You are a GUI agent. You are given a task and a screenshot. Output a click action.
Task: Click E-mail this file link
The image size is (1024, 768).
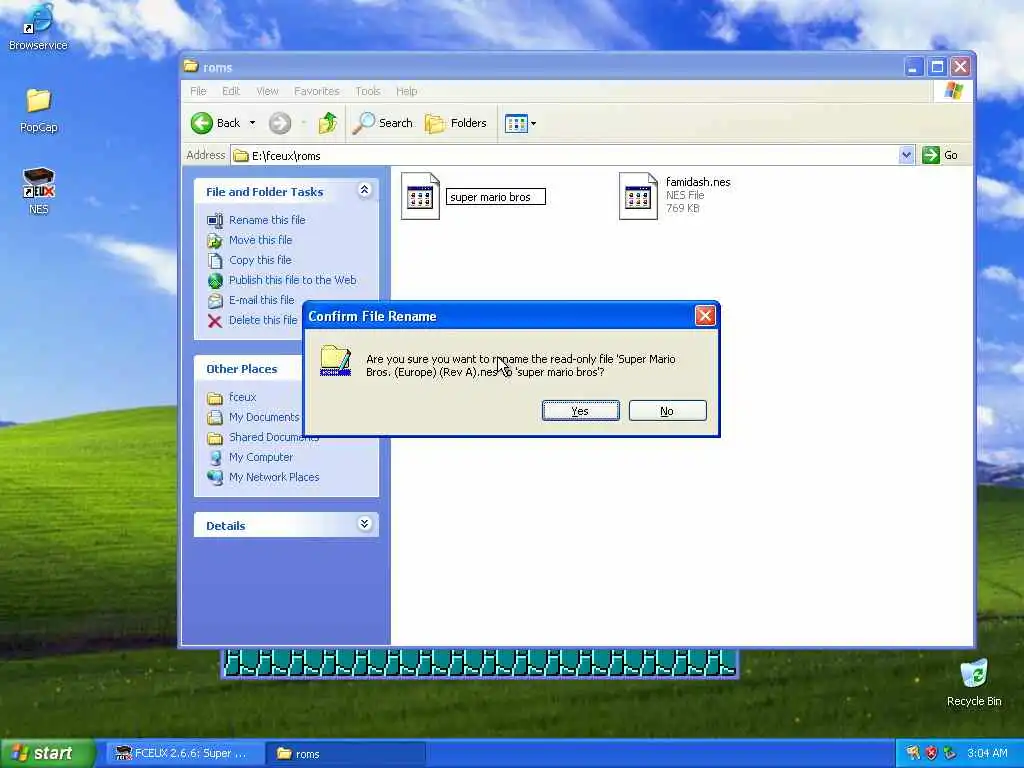(x=261, y=300)
